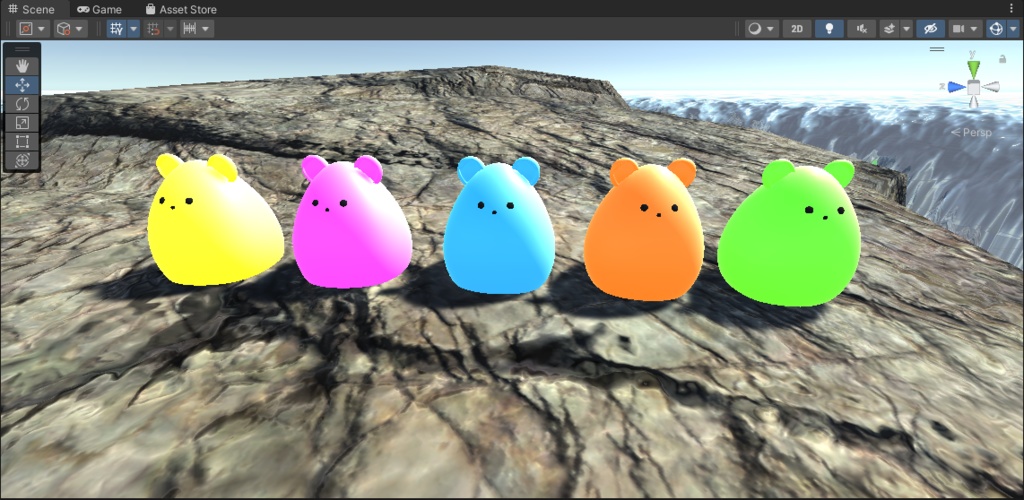Select the Rotate tool
The image size is (1024, 500).
click(22, 104)
